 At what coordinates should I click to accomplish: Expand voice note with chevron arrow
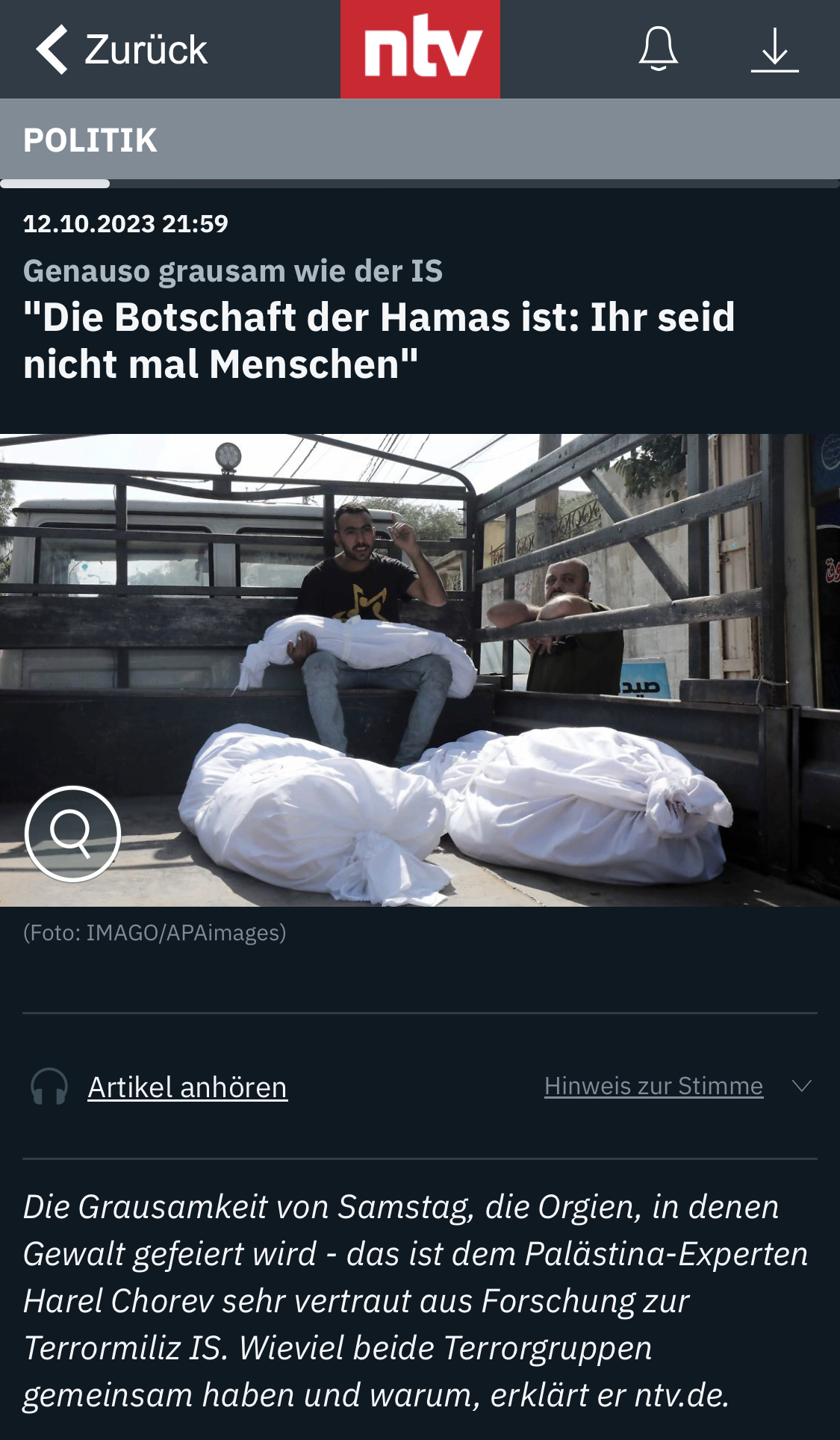click(801, 1086)
